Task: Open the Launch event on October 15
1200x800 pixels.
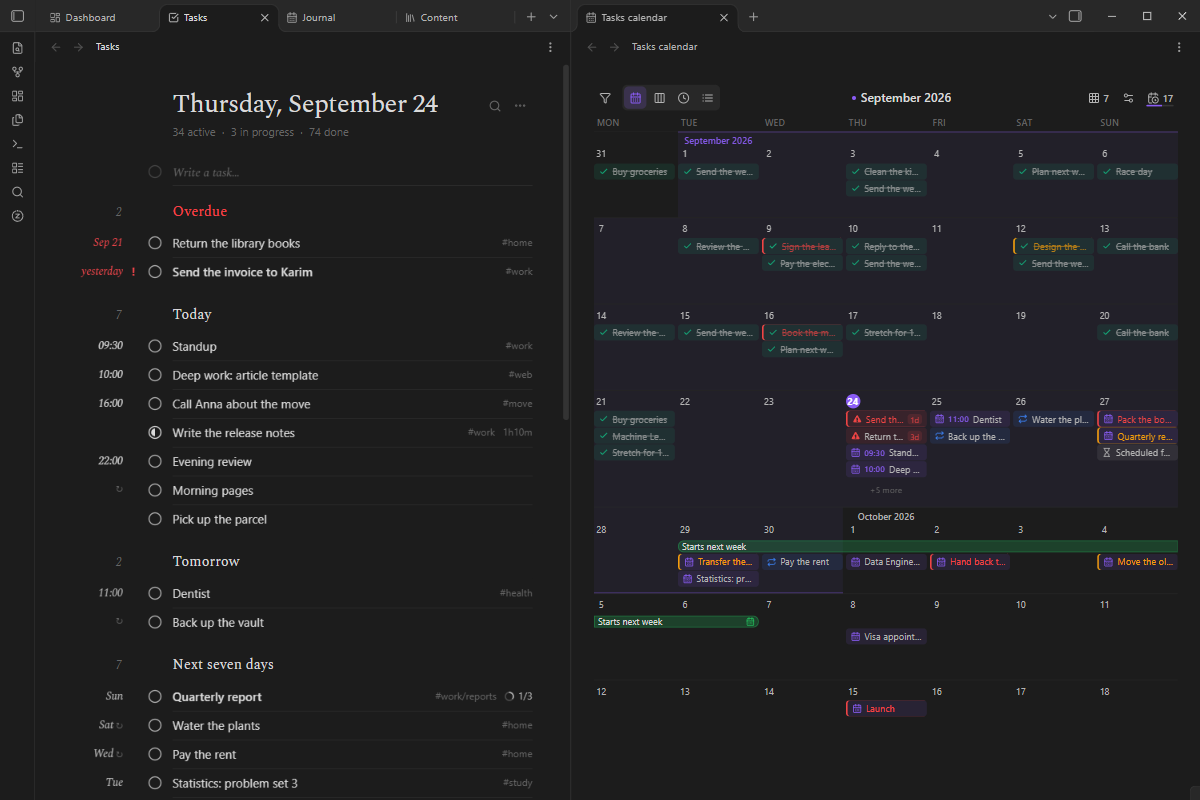Action: click(886, 709)
